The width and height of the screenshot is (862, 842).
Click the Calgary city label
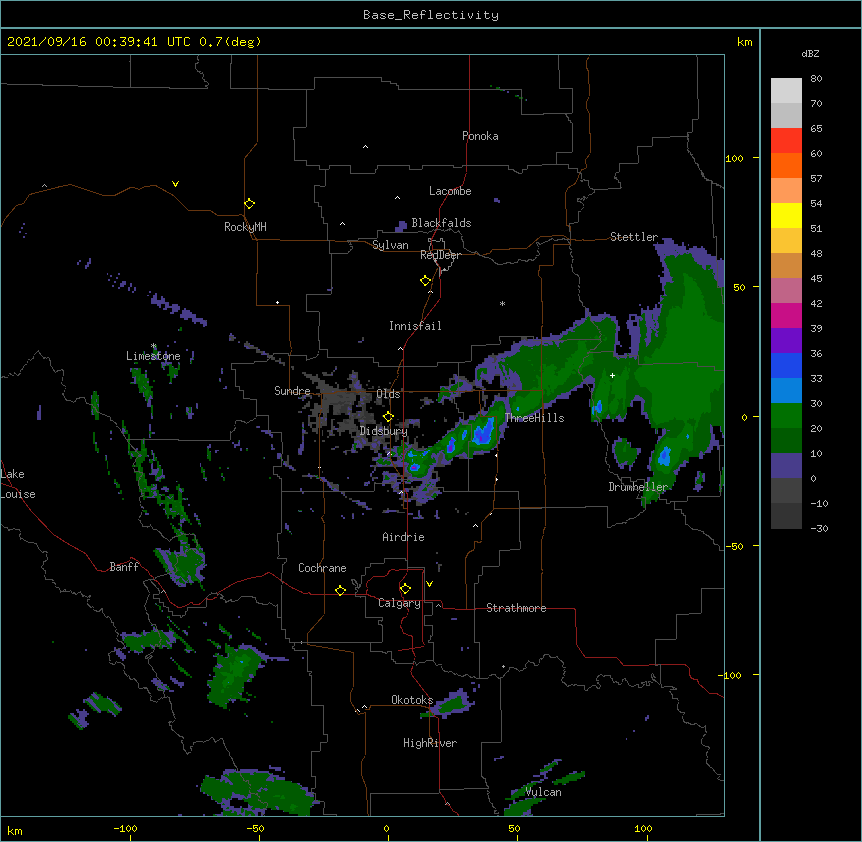[399, 603]
